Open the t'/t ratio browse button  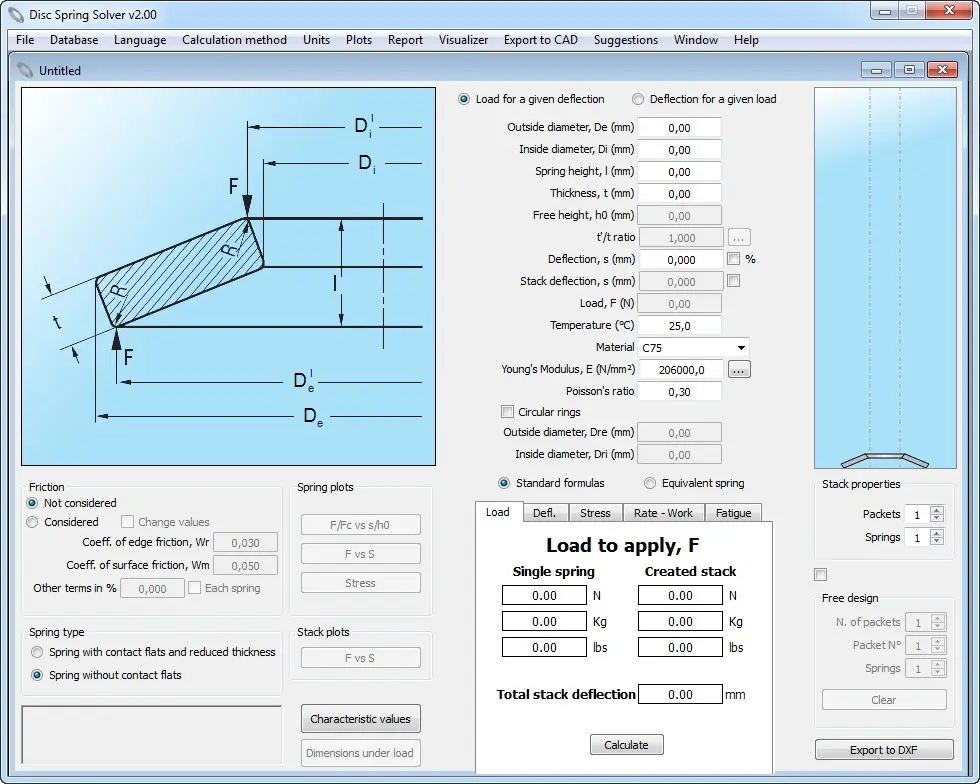[739, 238]
